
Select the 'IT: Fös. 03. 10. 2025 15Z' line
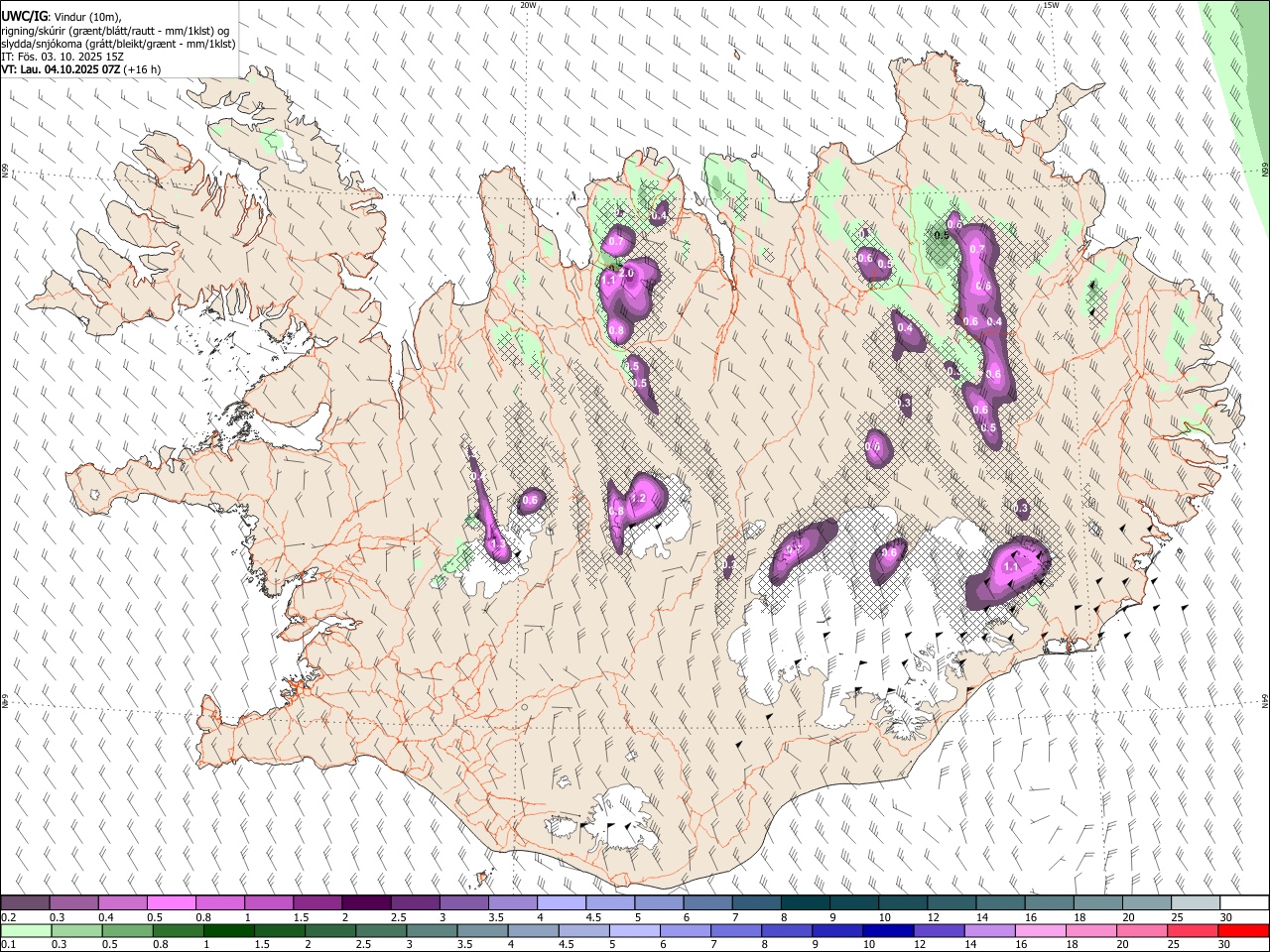tap(63, 57)
